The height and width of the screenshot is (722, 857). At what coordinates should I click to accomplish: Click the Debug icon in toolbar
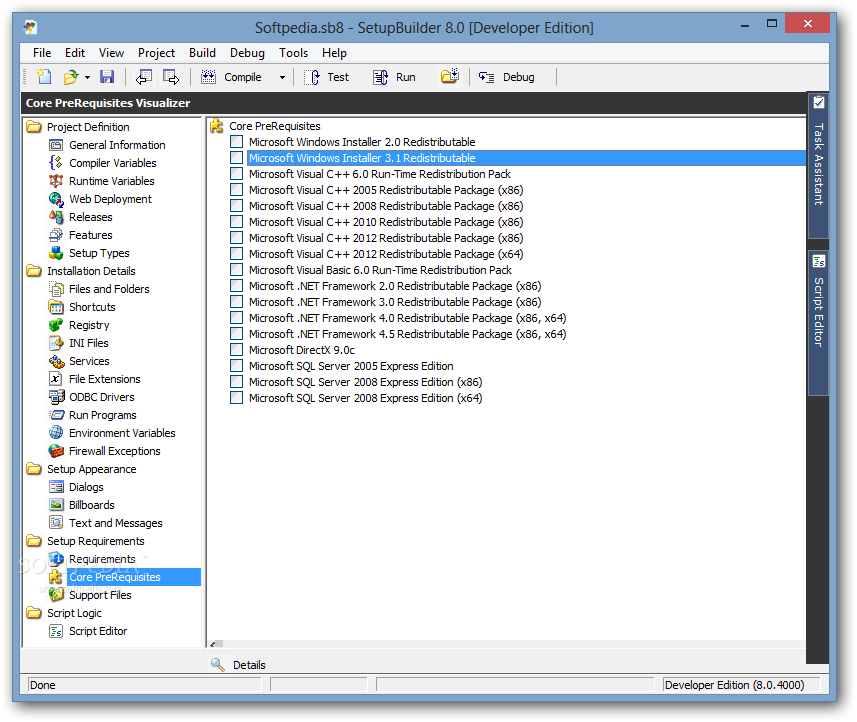coord(486,77)
